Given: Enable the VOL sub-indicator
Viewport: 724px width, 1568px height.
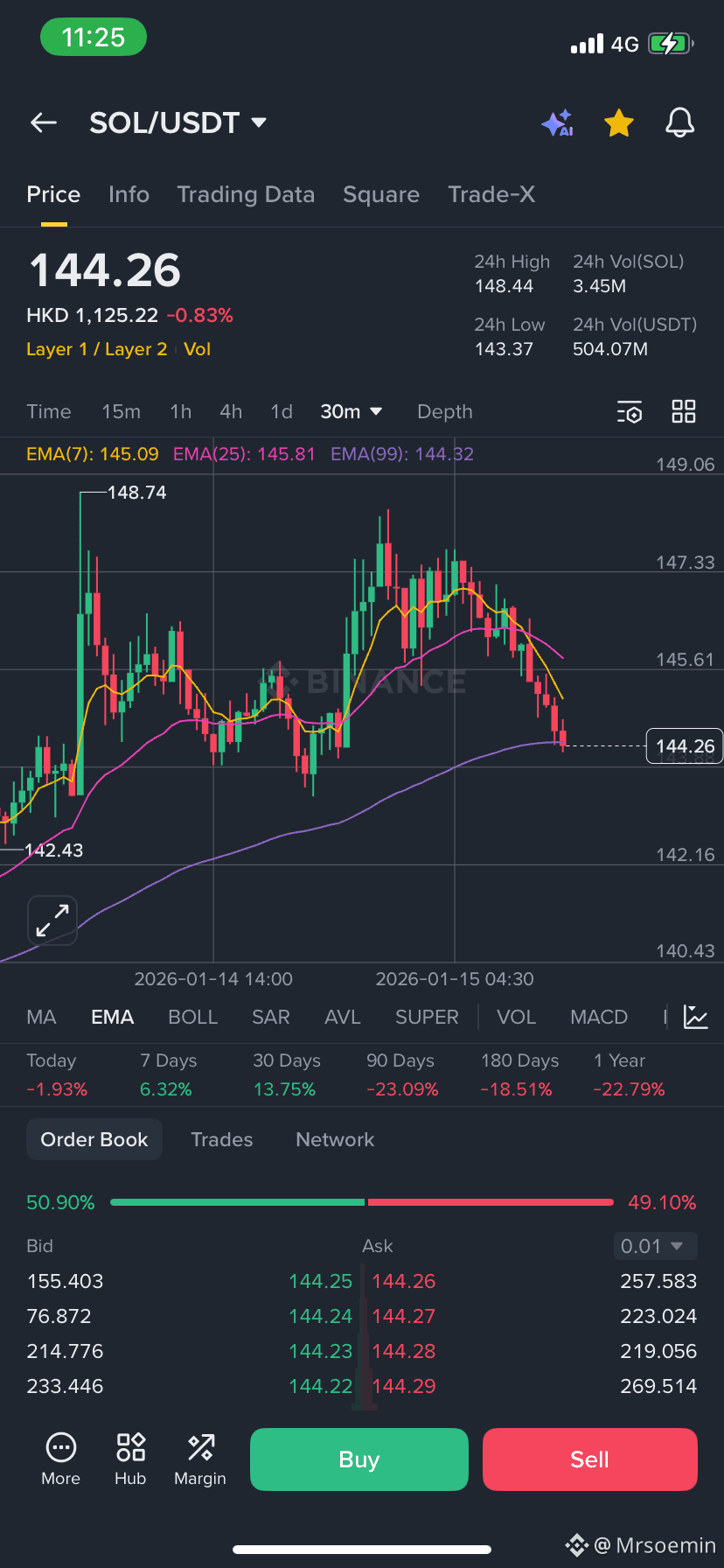Looking at the screenshot, I should coord(516,1017).
